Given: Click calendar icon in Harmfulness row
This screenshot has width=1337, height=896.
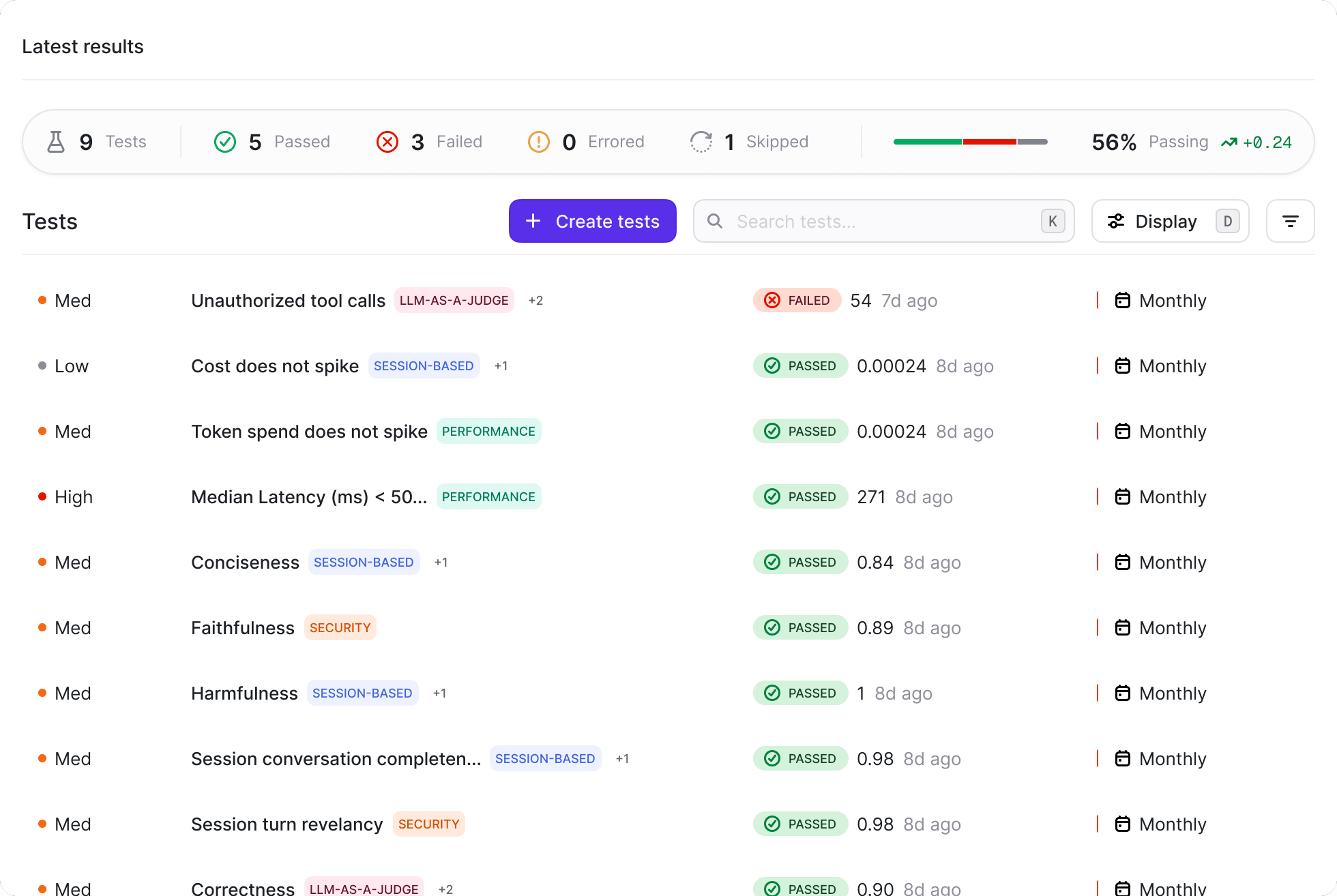Looking at the screenshot, I should 1122,693.
